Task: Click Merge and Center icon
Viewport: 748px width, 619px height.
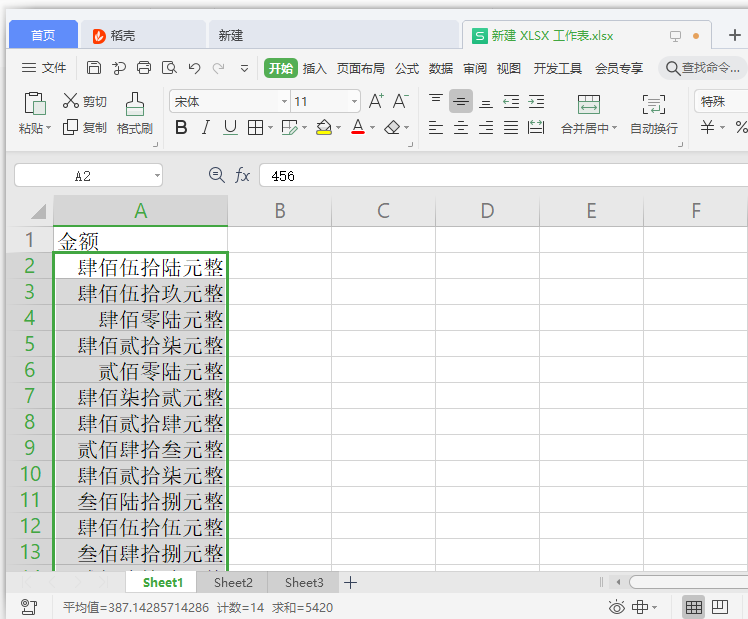Action: pyautogui.click(x=589, y=104)
